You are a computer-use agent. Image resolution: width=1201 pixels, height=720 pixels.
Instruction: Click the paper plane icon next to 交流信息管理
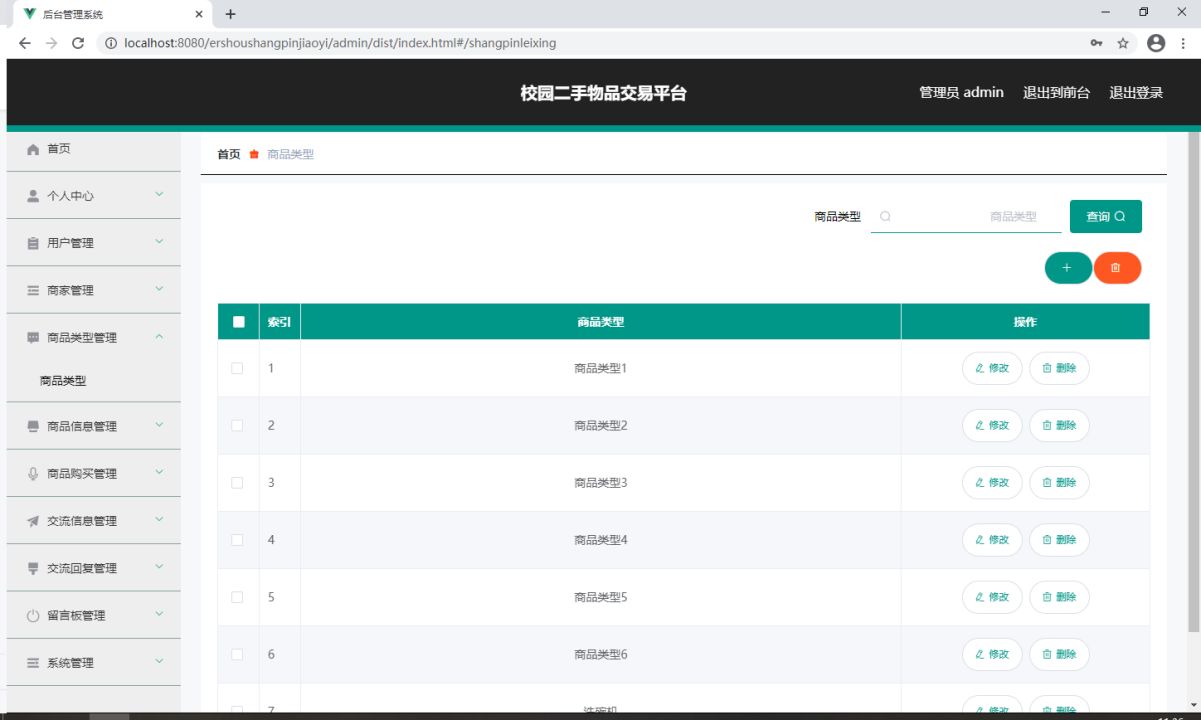tap(33, 521)
